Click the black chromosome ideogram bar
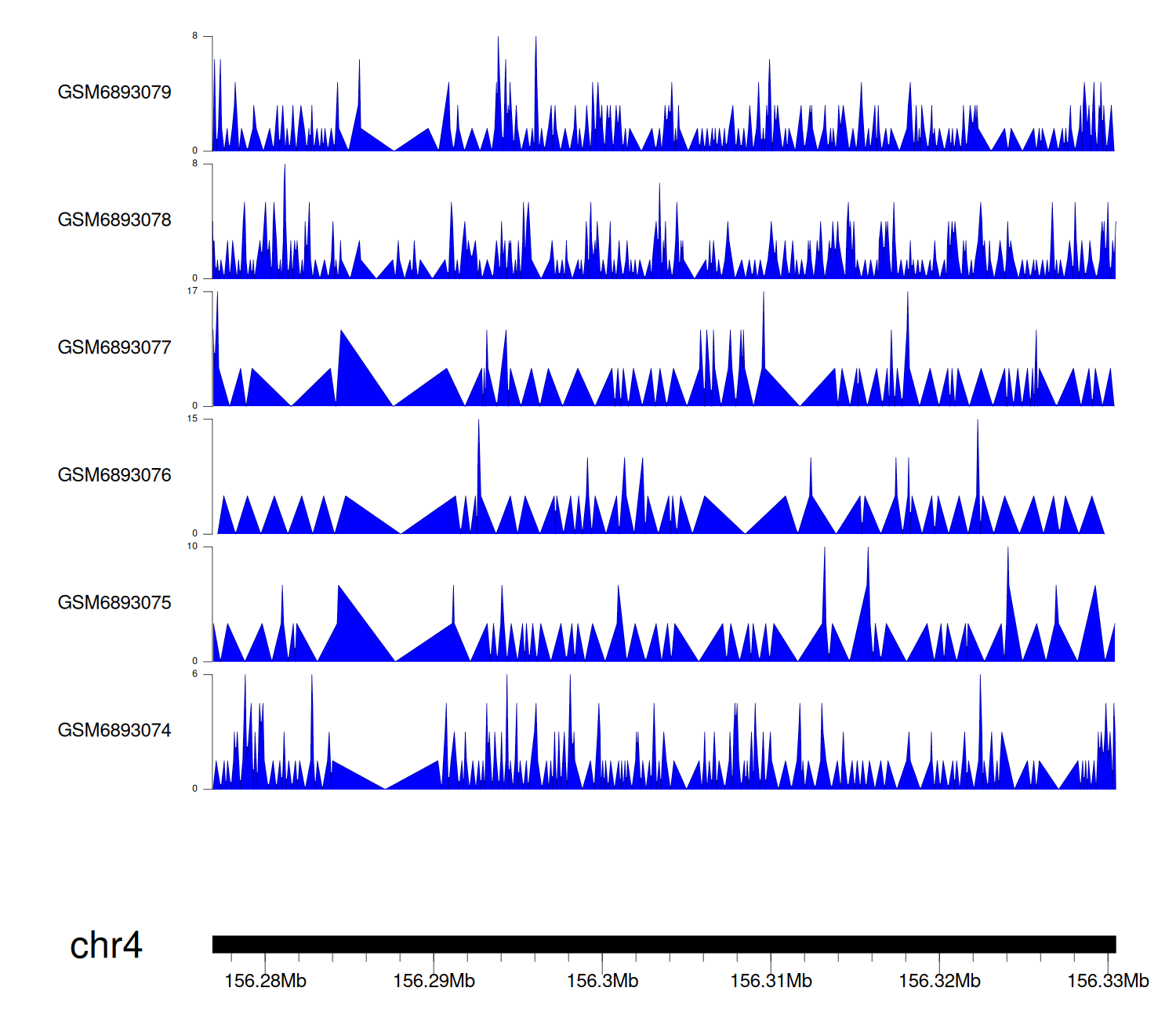The height and width of the screenshot is (1035, 1176). coord(663,944)
